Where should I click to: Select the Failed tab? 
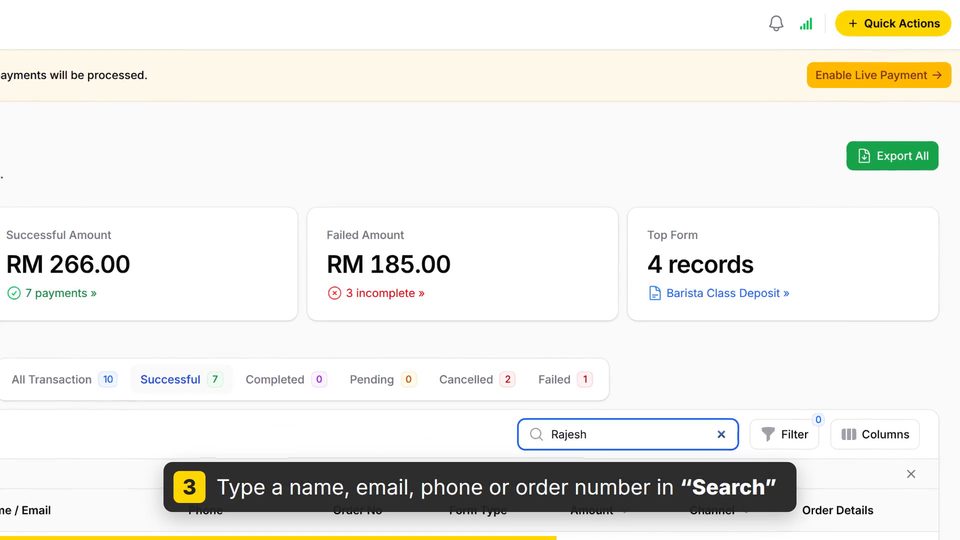(x=564, y=379)
